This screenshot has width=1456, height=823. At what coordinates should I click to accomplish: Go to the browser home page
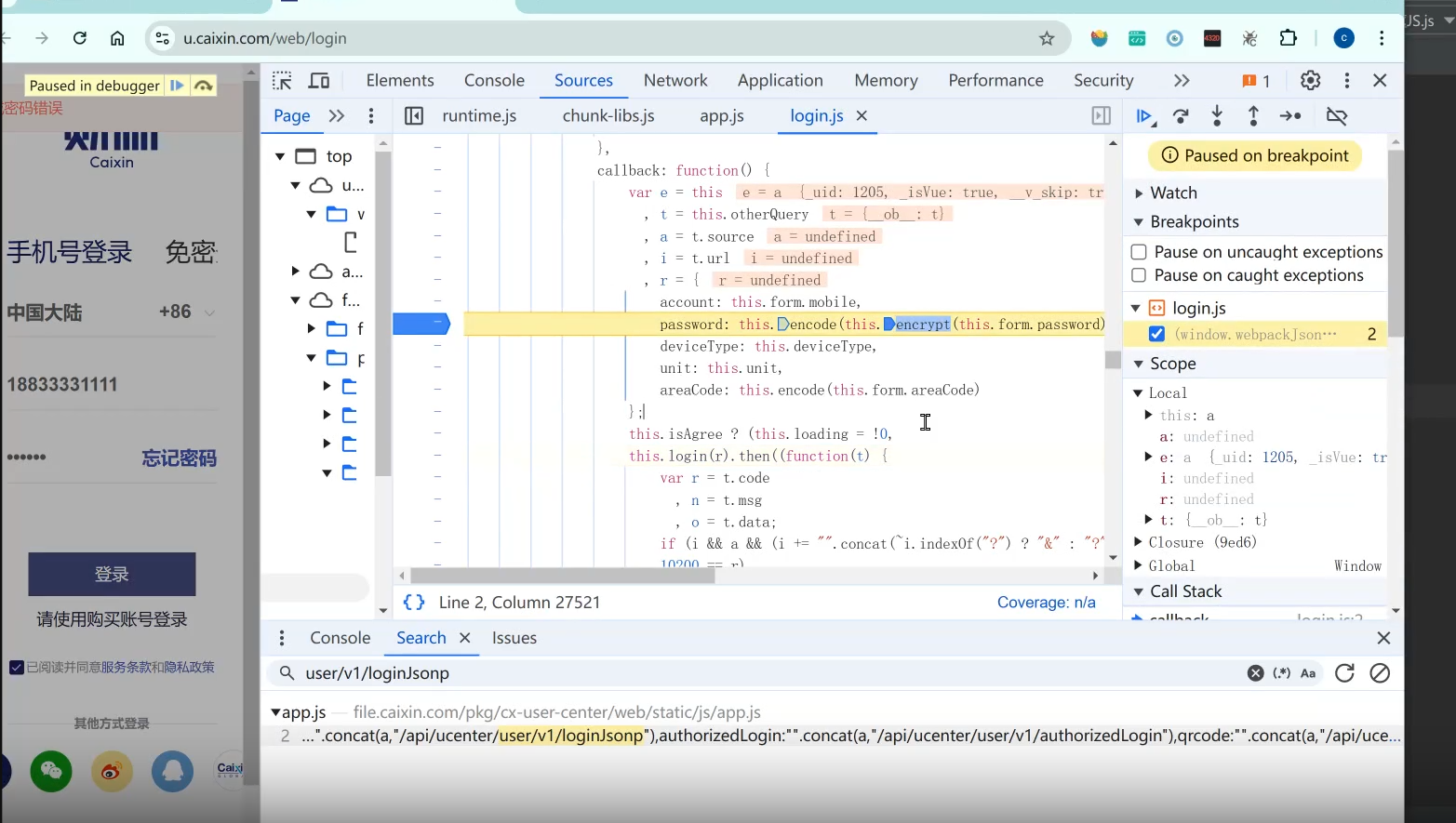[117, 38]
